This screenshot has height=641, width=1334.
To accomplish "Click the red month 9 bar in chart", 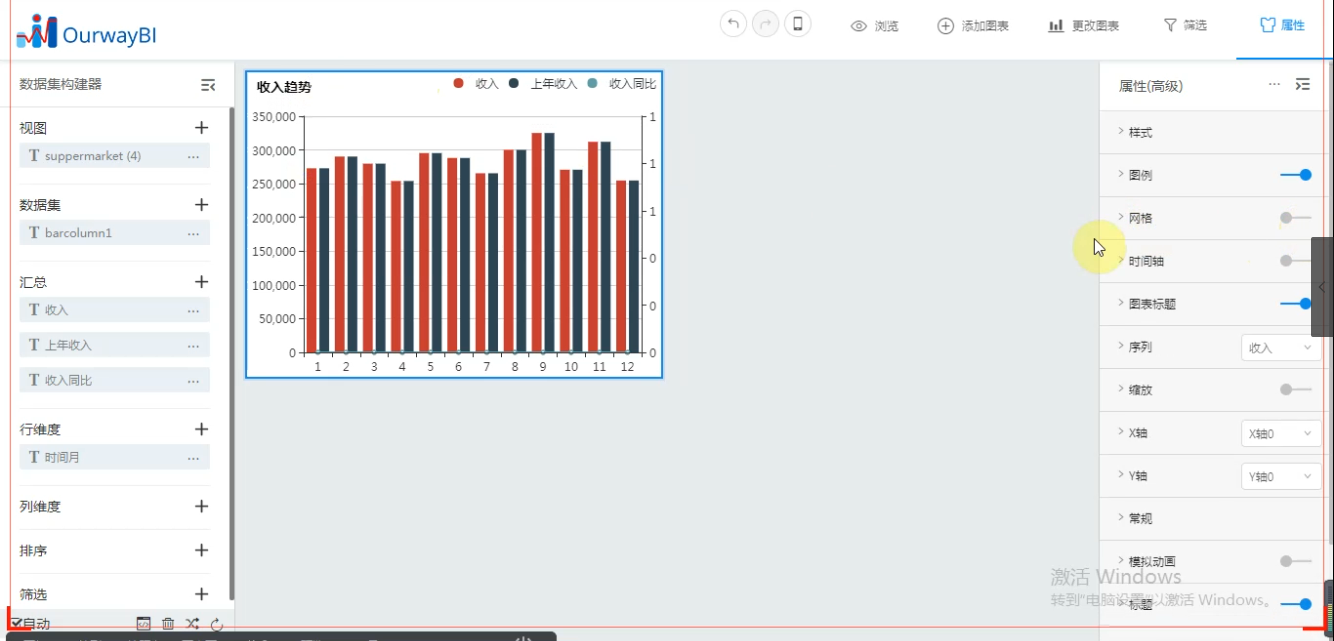I will [x=537, y=242].
